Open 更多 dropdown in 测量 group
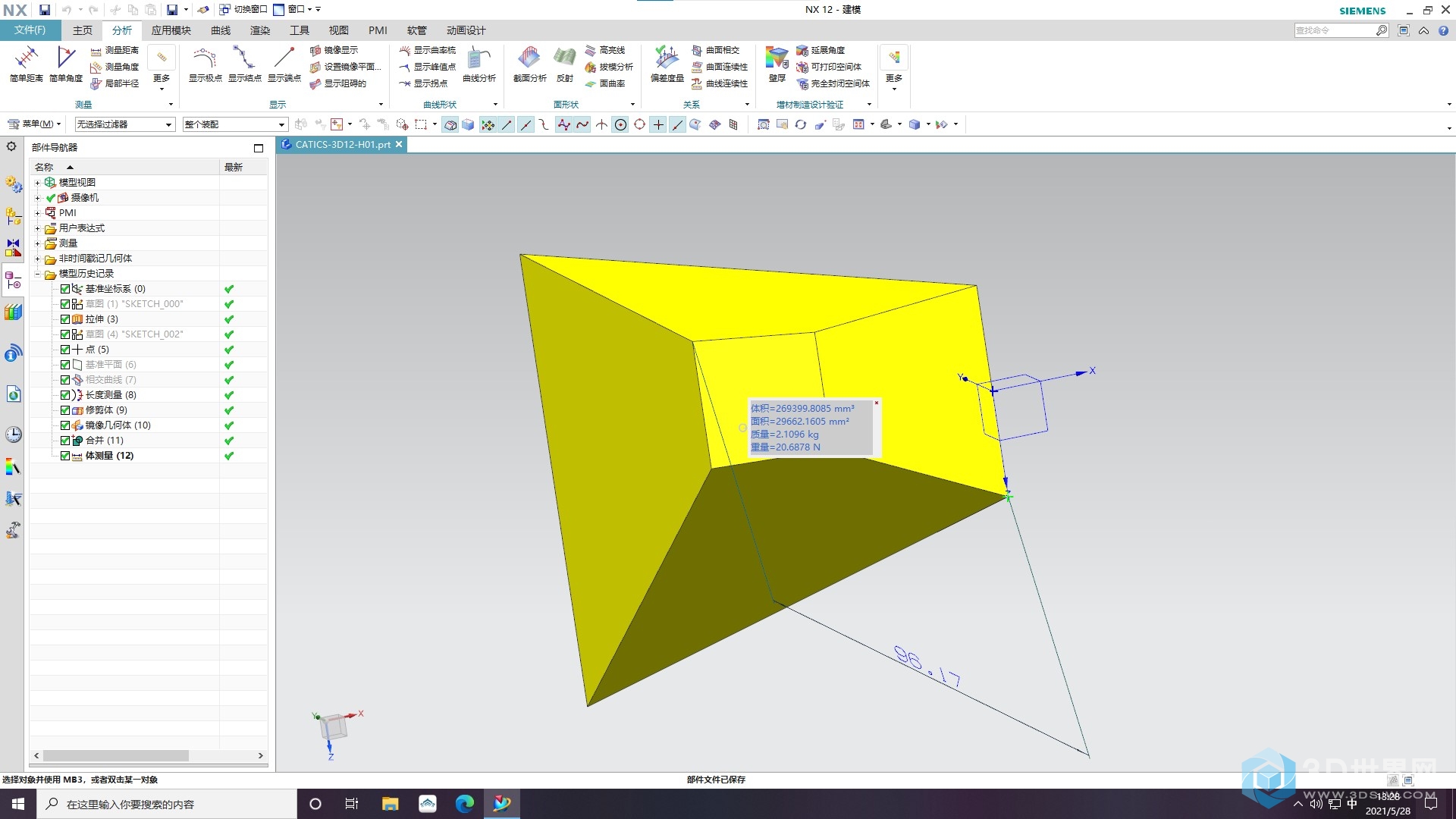Image resolution: width=1456 pixels, height=819 pixels. coord(162,68)
